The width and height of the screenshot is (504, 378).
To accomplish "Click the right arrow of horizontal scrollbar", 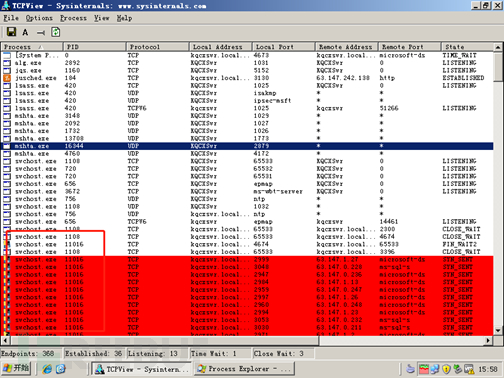I will (x=488, y=340).
